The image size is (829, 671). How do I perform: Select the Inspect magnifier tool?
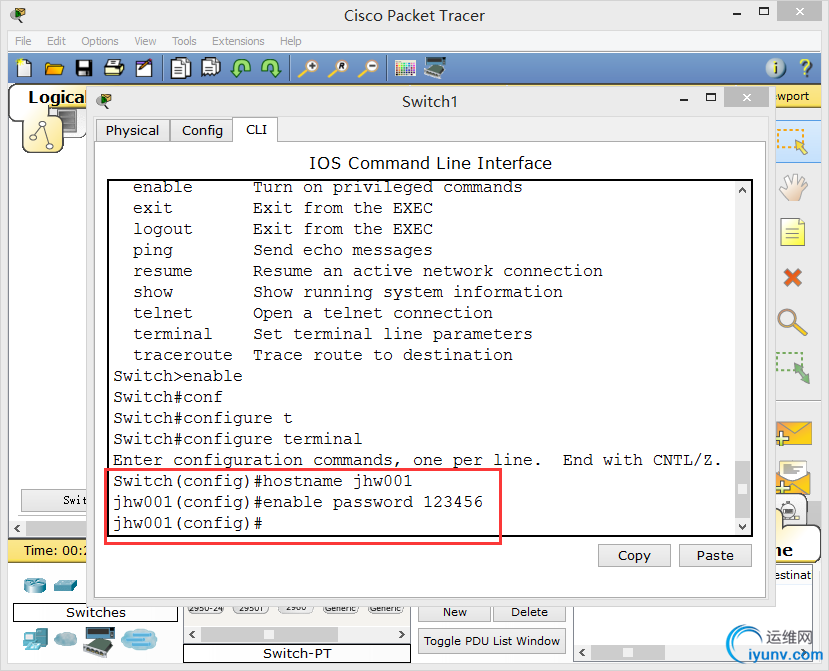(x=793, y=321)
